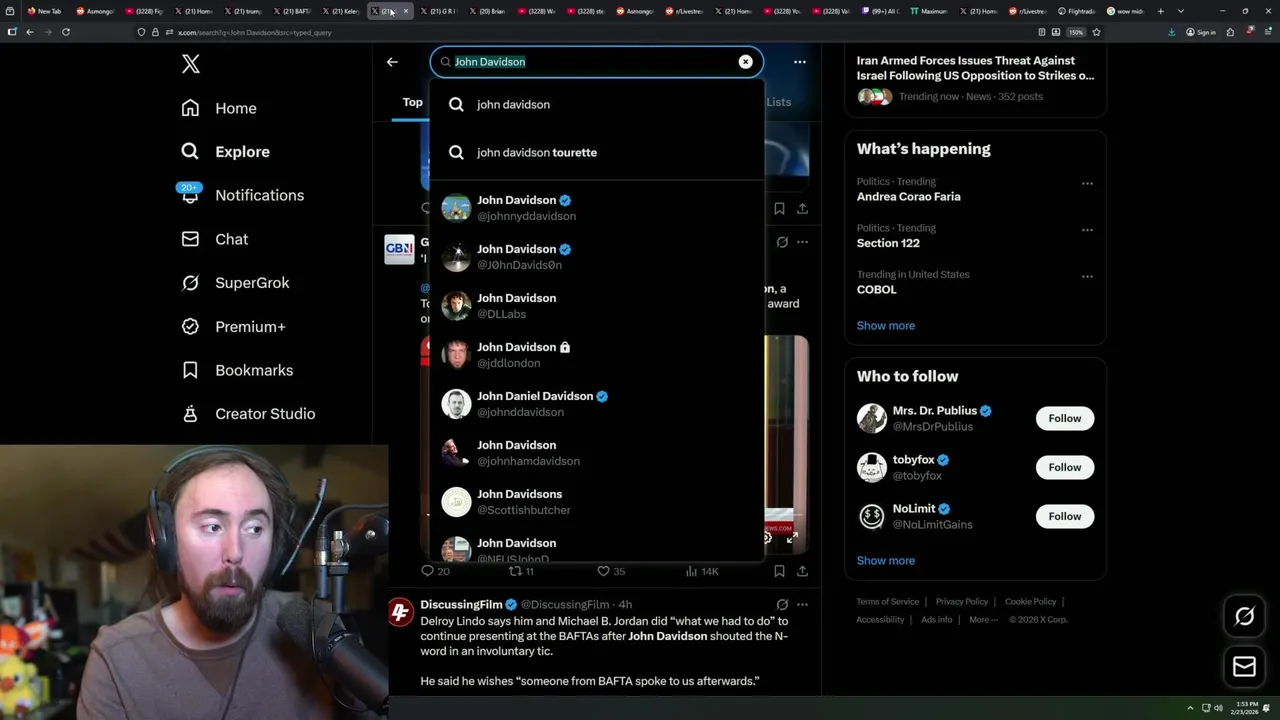Image resolution: width=1280 pixels, height=720 pixels.
Task: Open the Chat envelope icon
Action: [x=190, y=239]
